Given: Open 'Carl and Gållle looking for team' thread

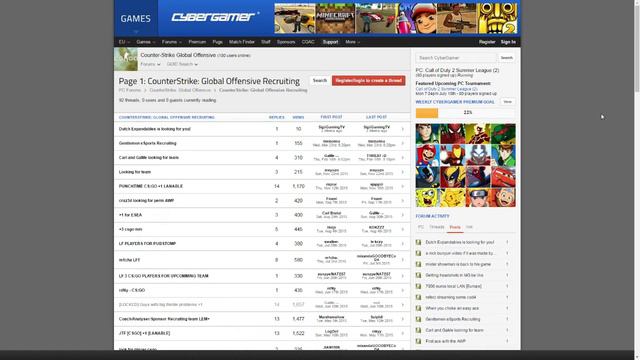Looking at the screenshot, I should pos(149,158).
